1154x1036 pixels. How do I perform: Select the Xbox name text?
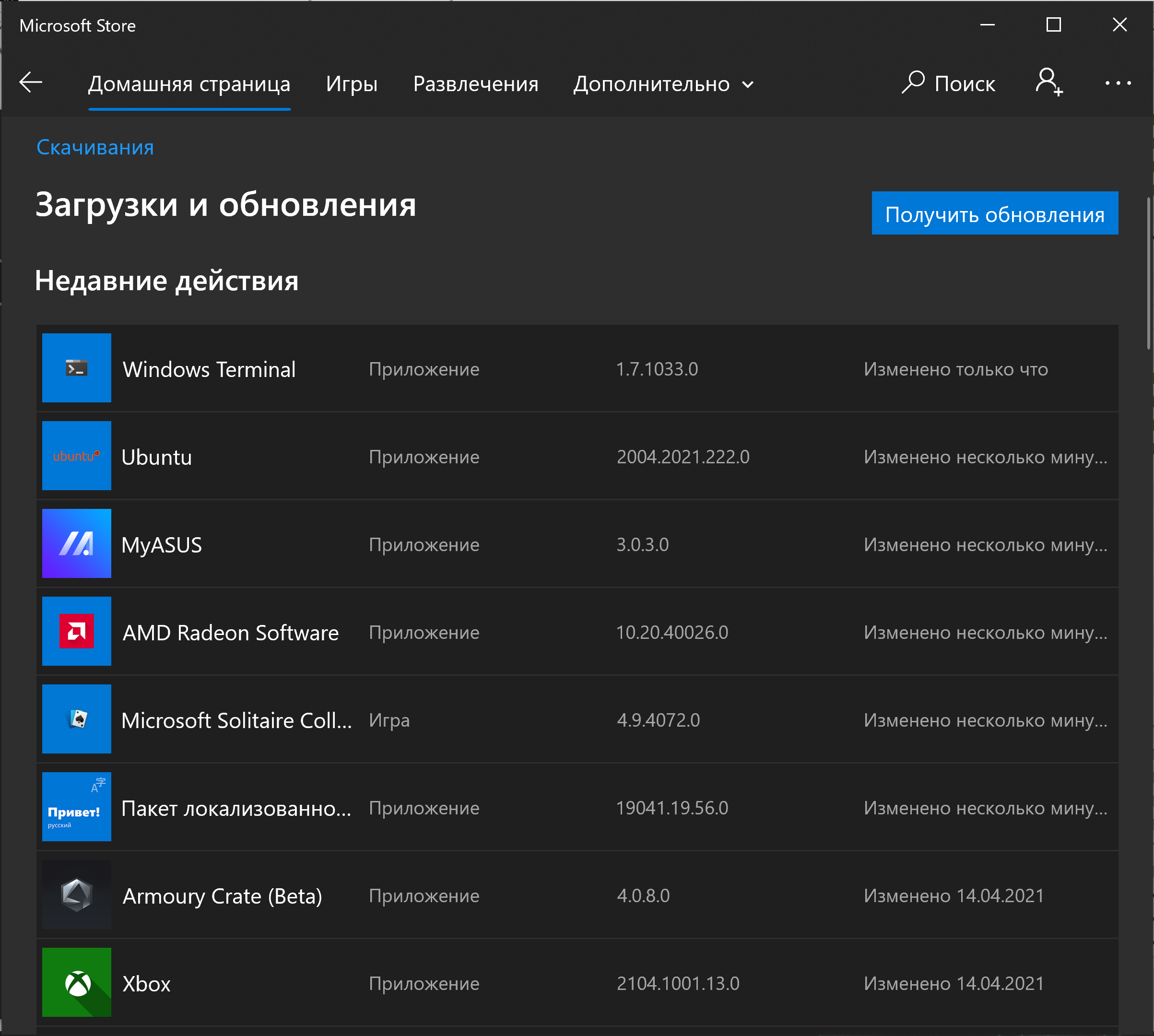click(x=146, y=984)
